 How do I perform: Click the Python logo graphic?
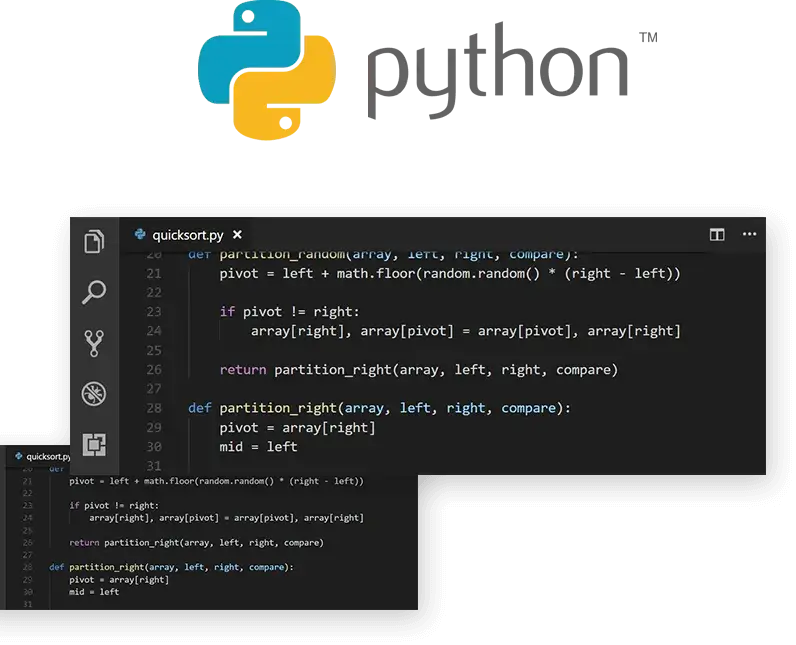(267, 70)
